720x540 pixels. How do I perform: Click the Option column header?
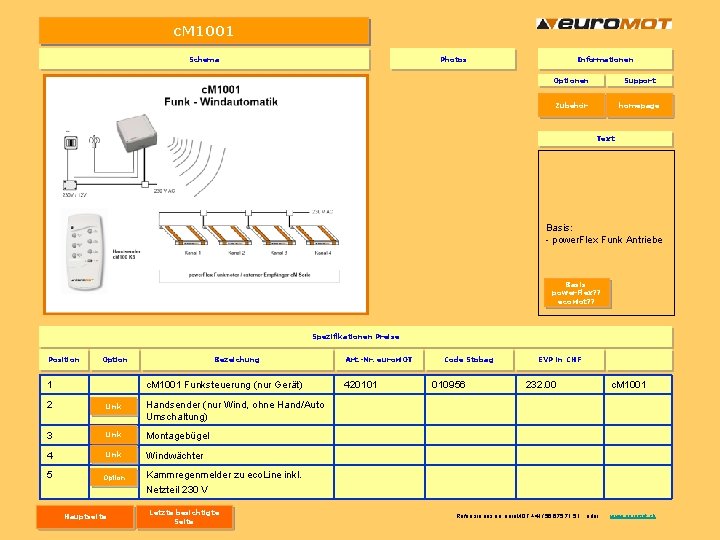[x=115, y=360]
